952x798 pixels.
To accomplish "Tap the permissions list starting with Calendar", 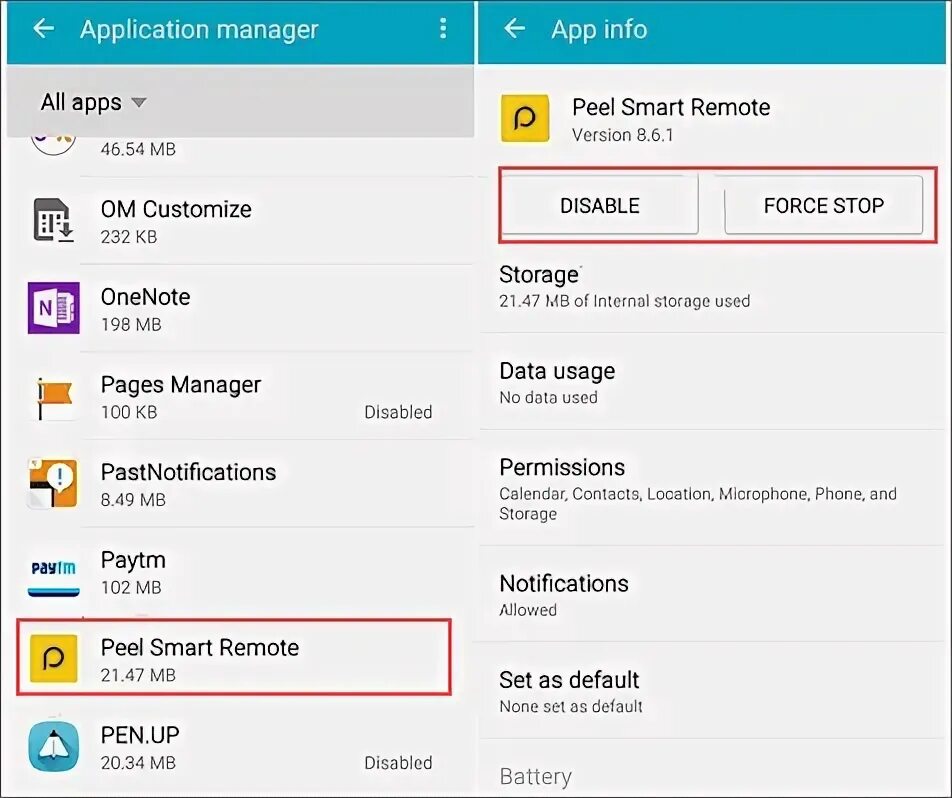I will (698, 503).
